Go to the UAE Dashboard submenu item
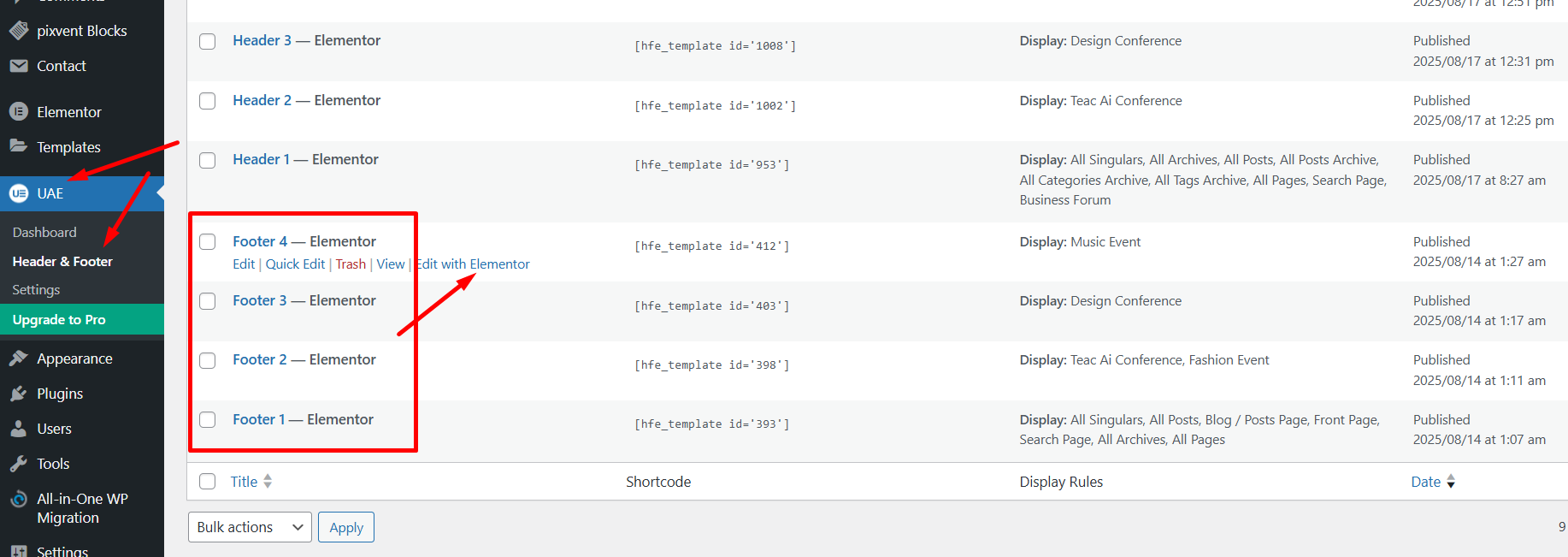 pyautogui.click(x=44, y=233)
